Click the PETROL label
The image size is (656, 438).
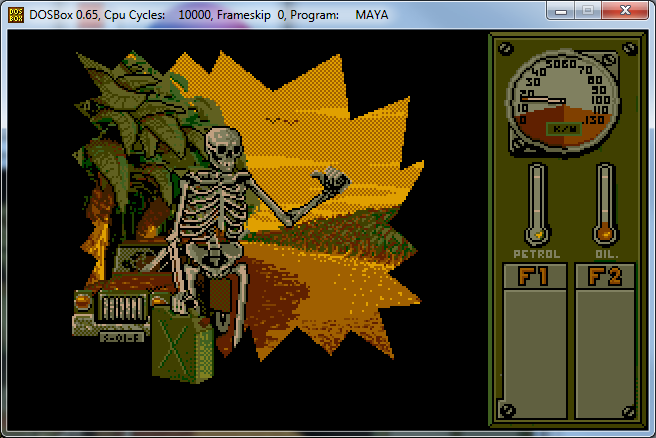click(537, 254)
